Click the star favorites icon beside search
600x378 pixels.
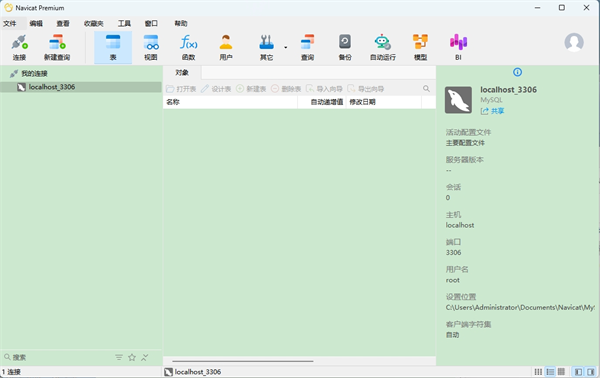tap(132, 357)
